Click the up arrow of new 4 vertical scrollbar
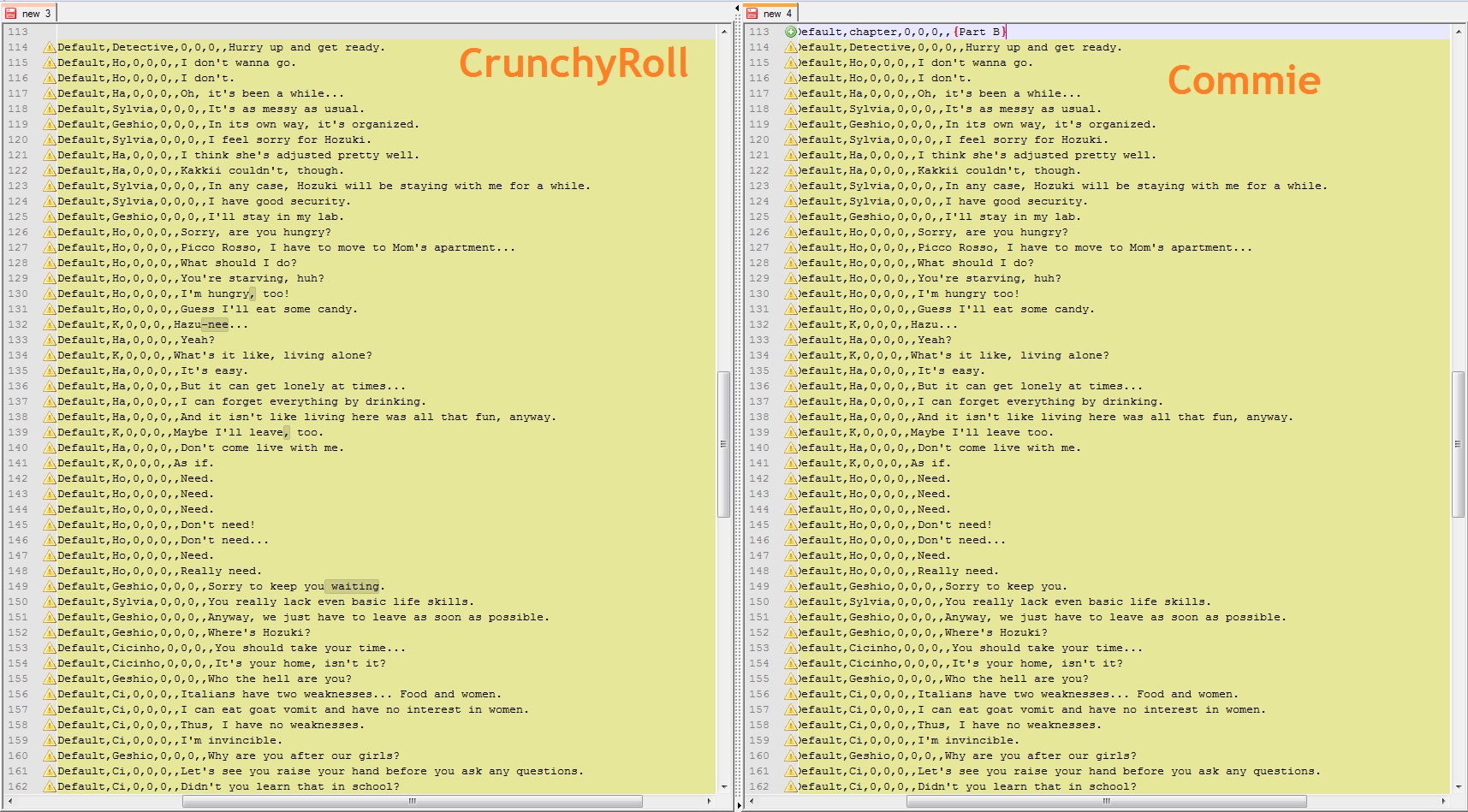This screenshot has width=1468, height=812. tap(1459, 32)
